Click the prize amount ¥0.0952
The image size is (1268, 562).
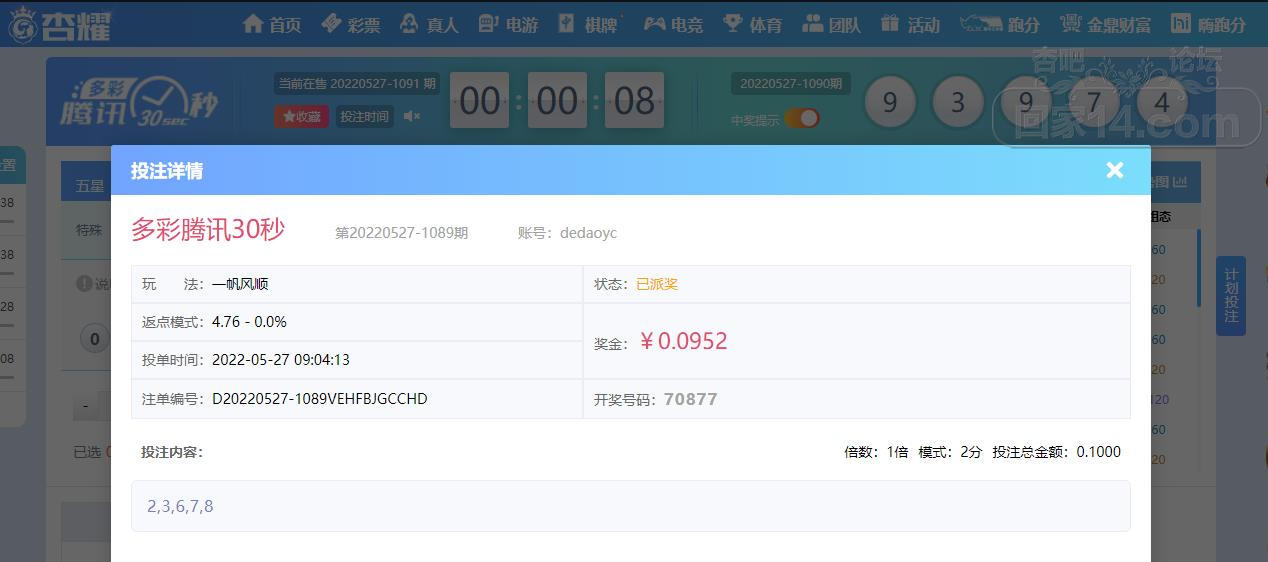683,341
